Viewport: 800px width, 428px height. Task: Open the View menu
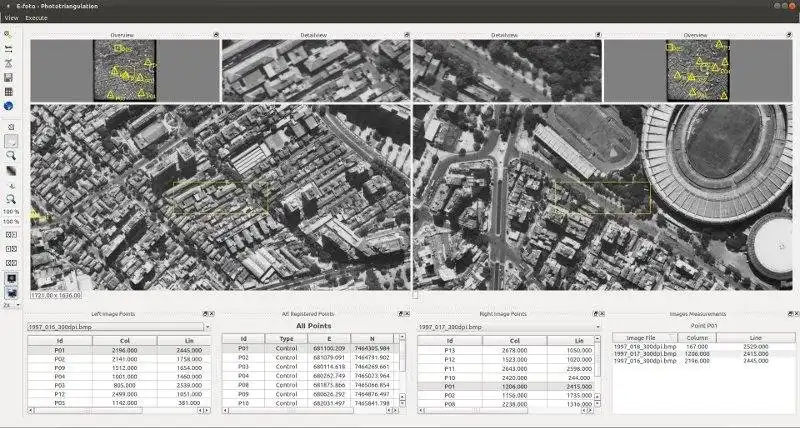click(11, 18)
